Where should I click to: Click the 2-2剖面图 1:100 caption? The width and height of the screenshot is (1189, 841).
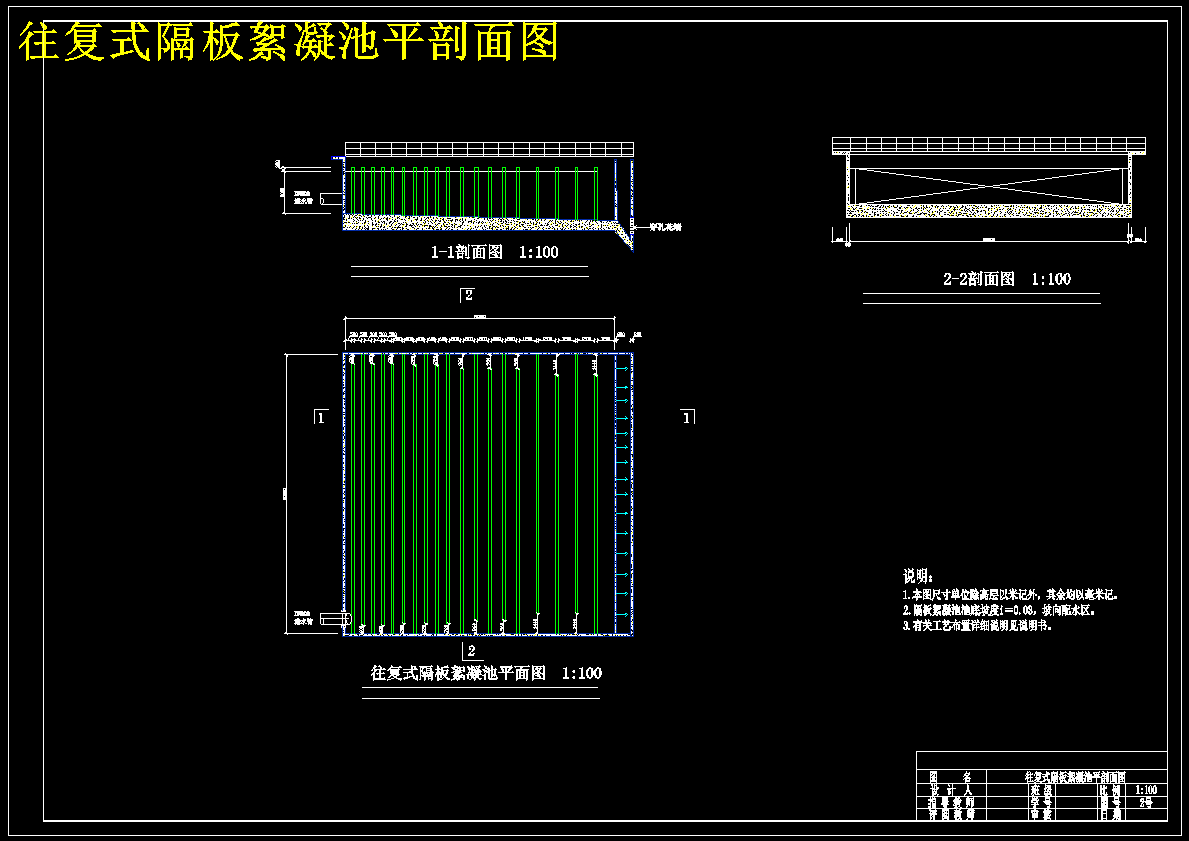(x=1006, y=279)
